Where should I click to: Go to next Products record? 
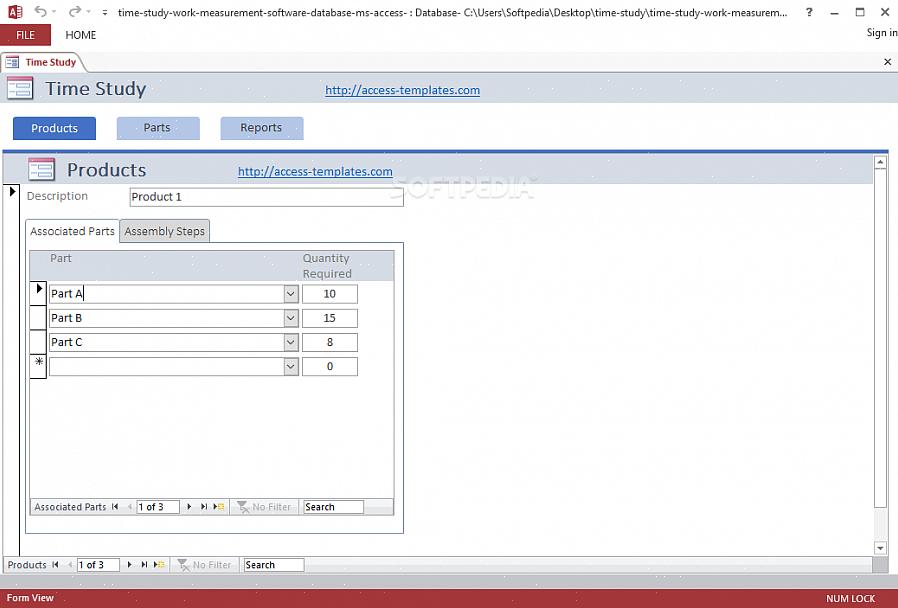point(129,564)
